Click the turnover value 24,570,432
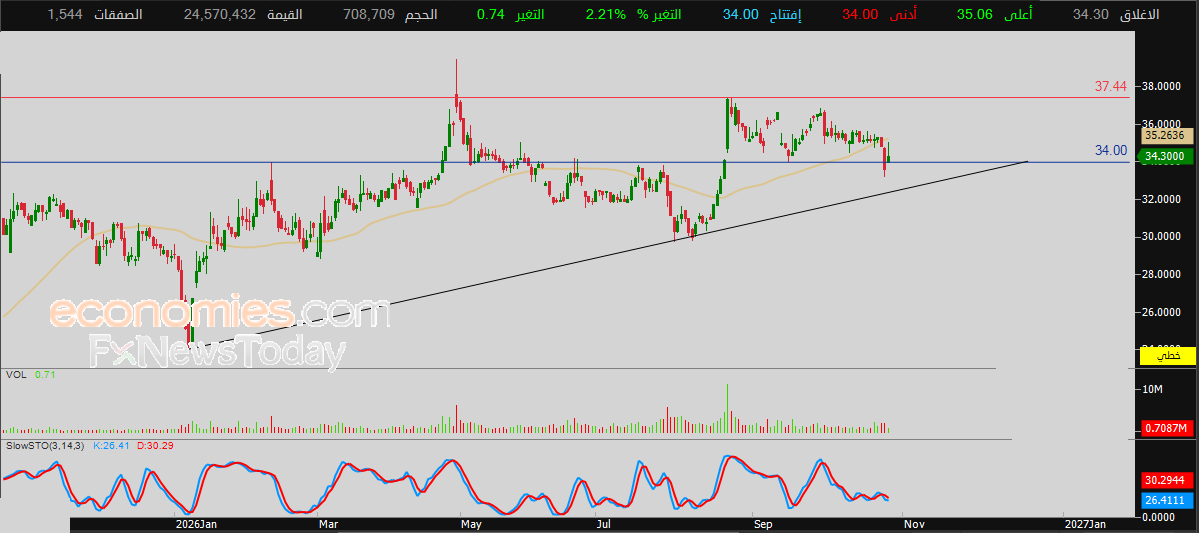Screen dimensions: 1199x533 pos(219,15)
